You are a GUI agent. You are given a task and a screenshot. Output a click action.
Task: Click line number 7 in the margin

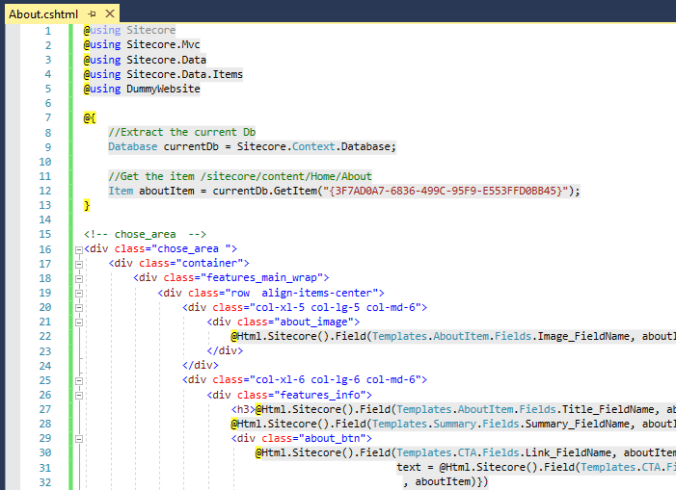[x=48, y=117]
